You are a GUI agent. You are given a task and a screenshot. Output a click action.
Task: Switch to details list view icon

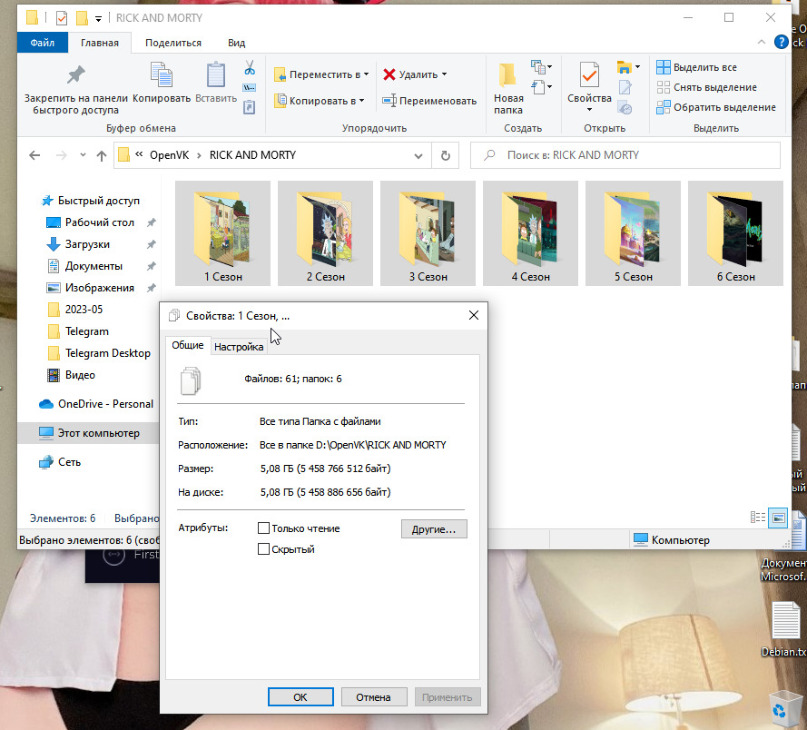tap(758, 517)
